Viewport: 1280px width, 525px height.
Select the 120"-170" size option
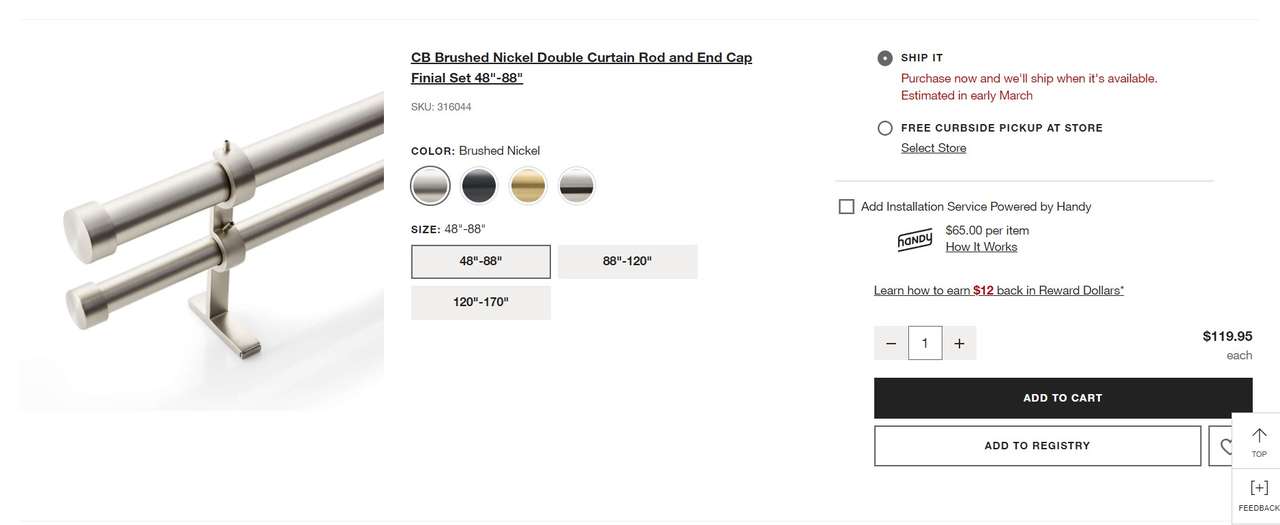(x=481, y=302)
